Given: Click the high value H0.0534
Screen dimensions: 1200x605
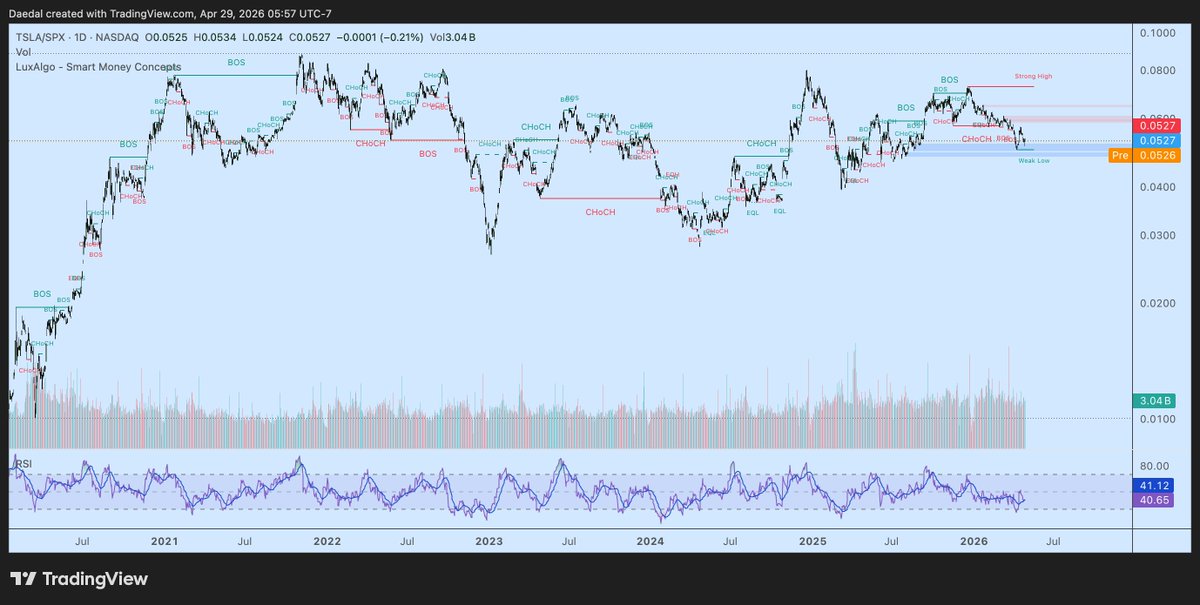Looking at the screenshot, I should point(214,38).
